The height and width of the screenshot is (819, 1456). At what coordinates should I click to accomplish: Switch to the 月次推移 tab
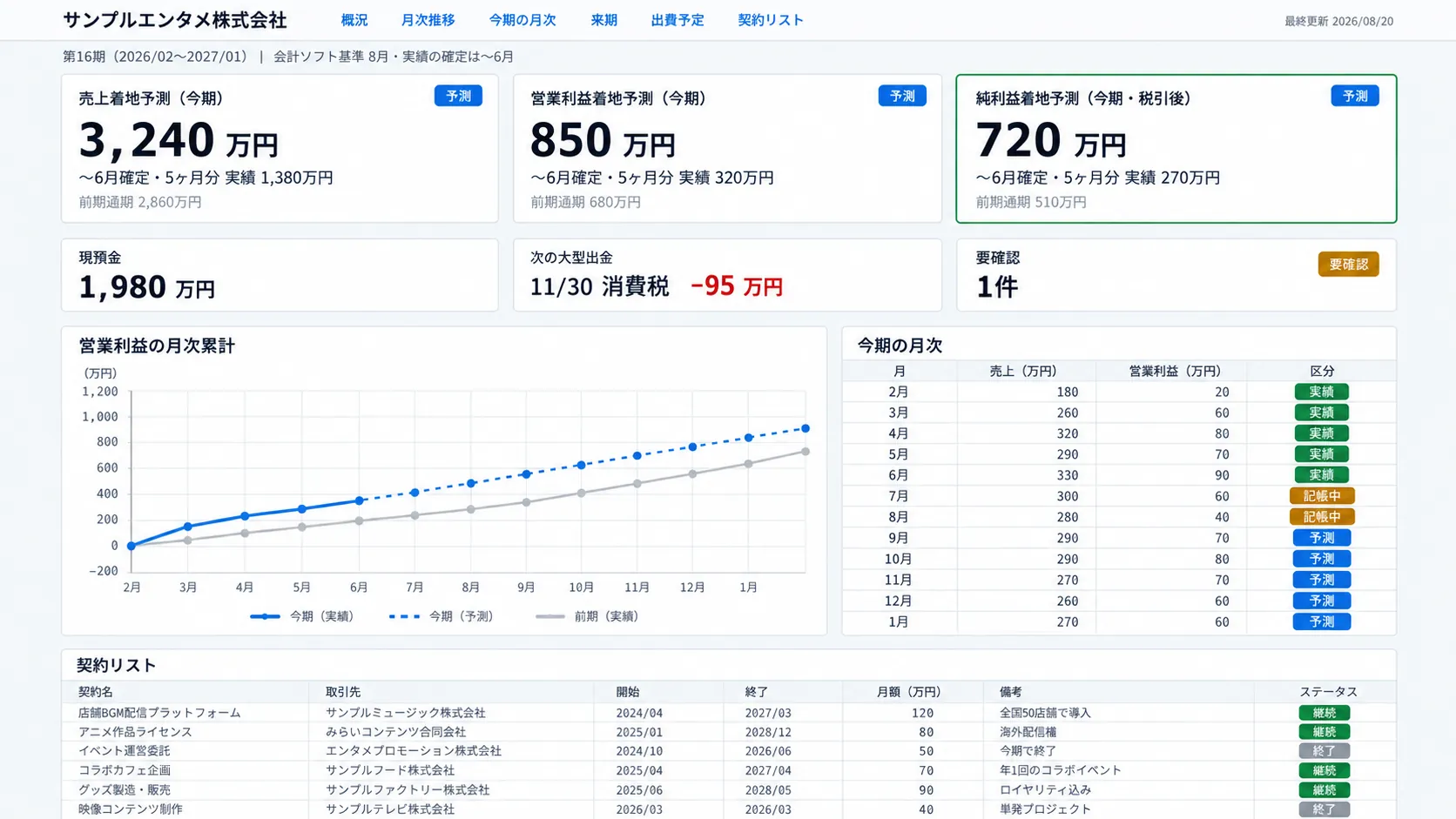(x=428, y=20)
